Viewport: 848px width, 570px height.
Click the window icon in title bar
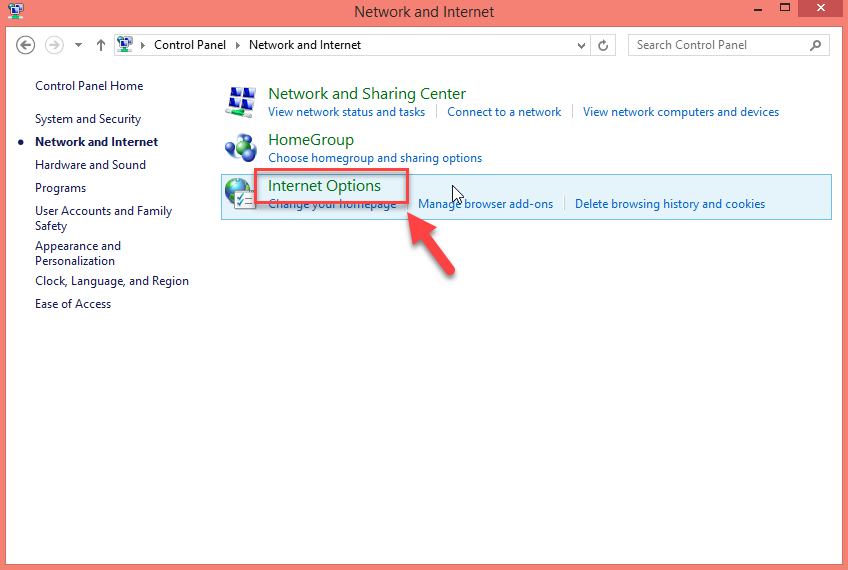[15, 12]
